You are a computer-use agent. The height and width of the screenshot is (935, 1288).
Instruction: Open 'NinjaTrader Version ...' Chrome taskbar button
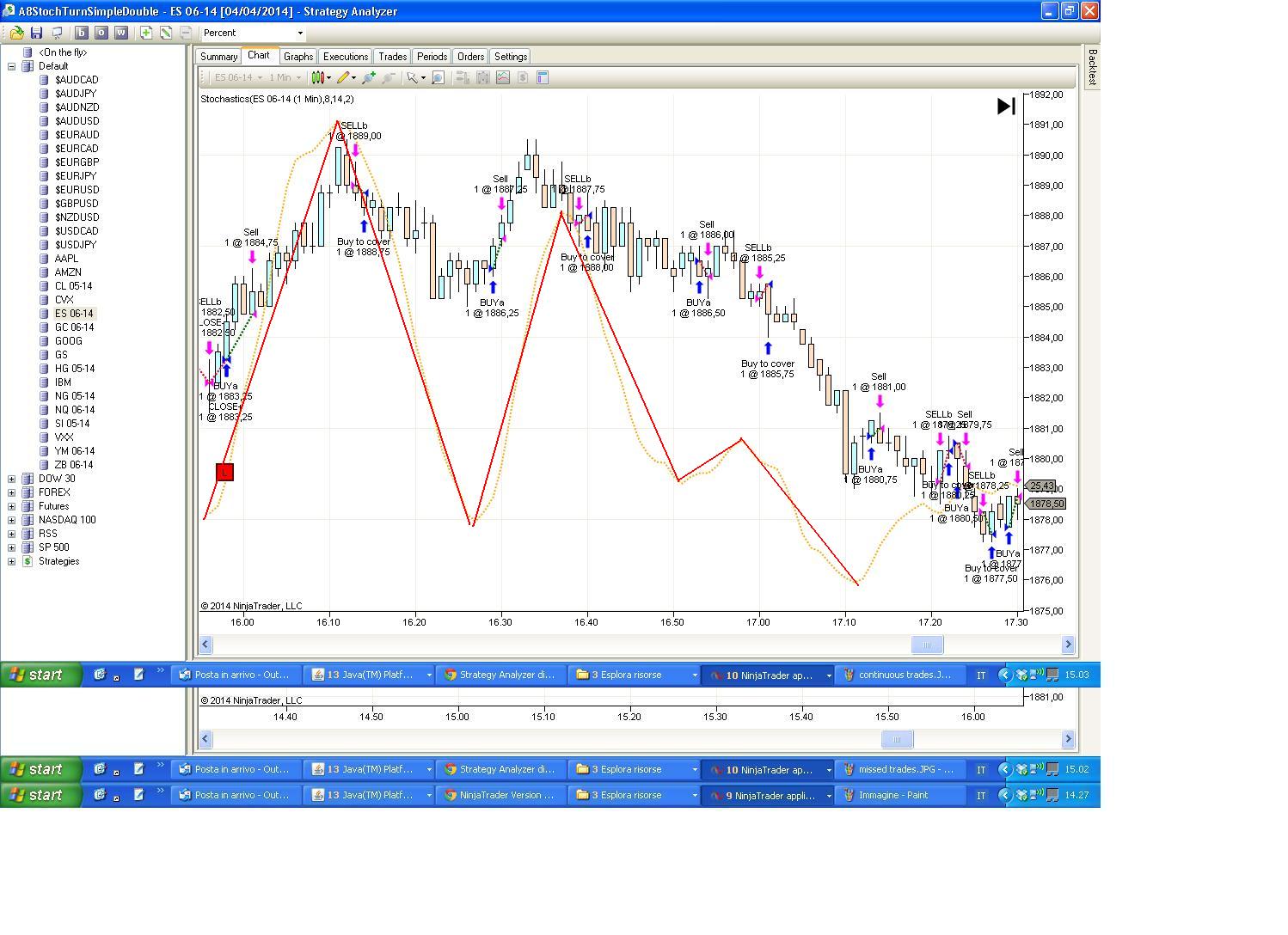[500, 796]
